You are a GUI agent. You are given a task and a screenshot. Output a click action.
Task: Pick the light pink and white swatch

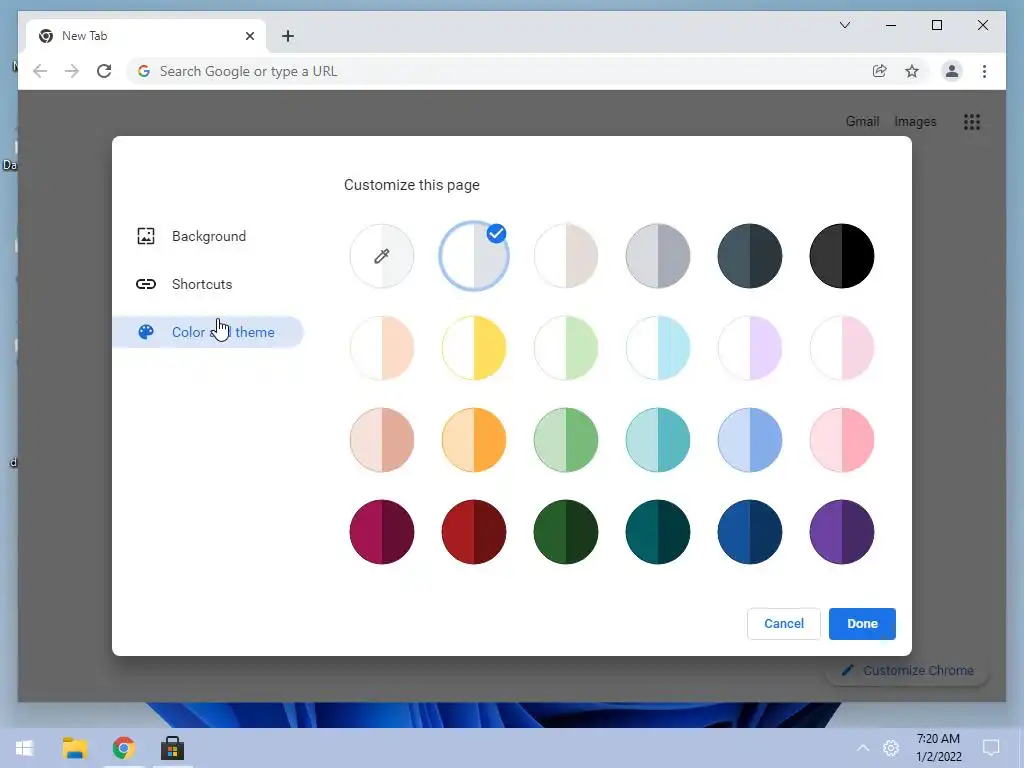(842, 348)
